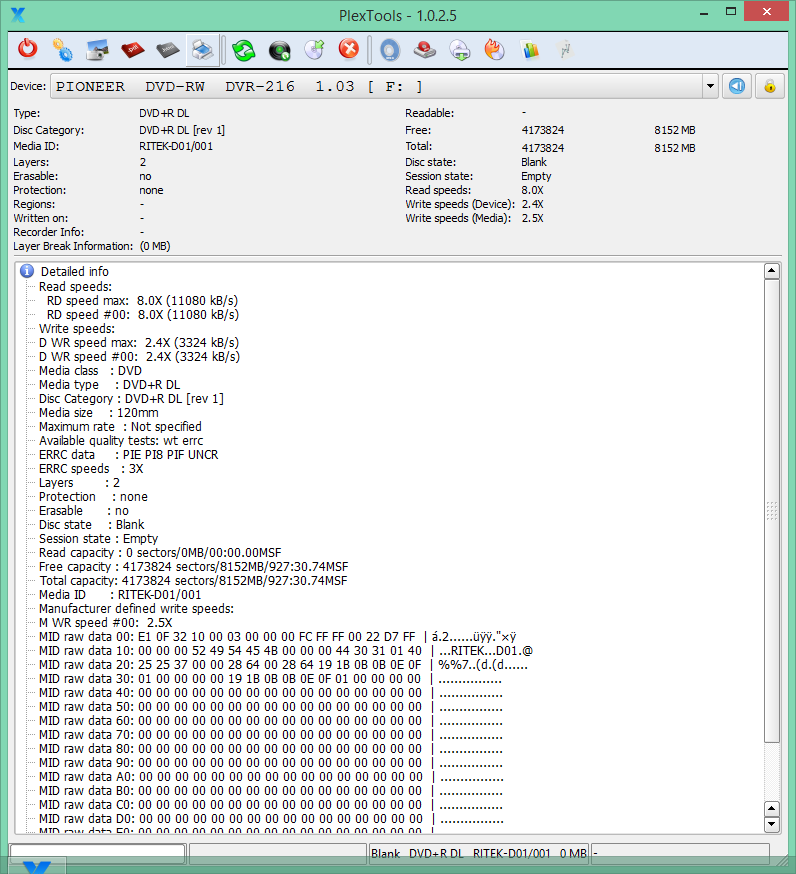The width and height of the screenshot is (796, 874).
Task: Export report with the PDF icon
Action: 133,50
